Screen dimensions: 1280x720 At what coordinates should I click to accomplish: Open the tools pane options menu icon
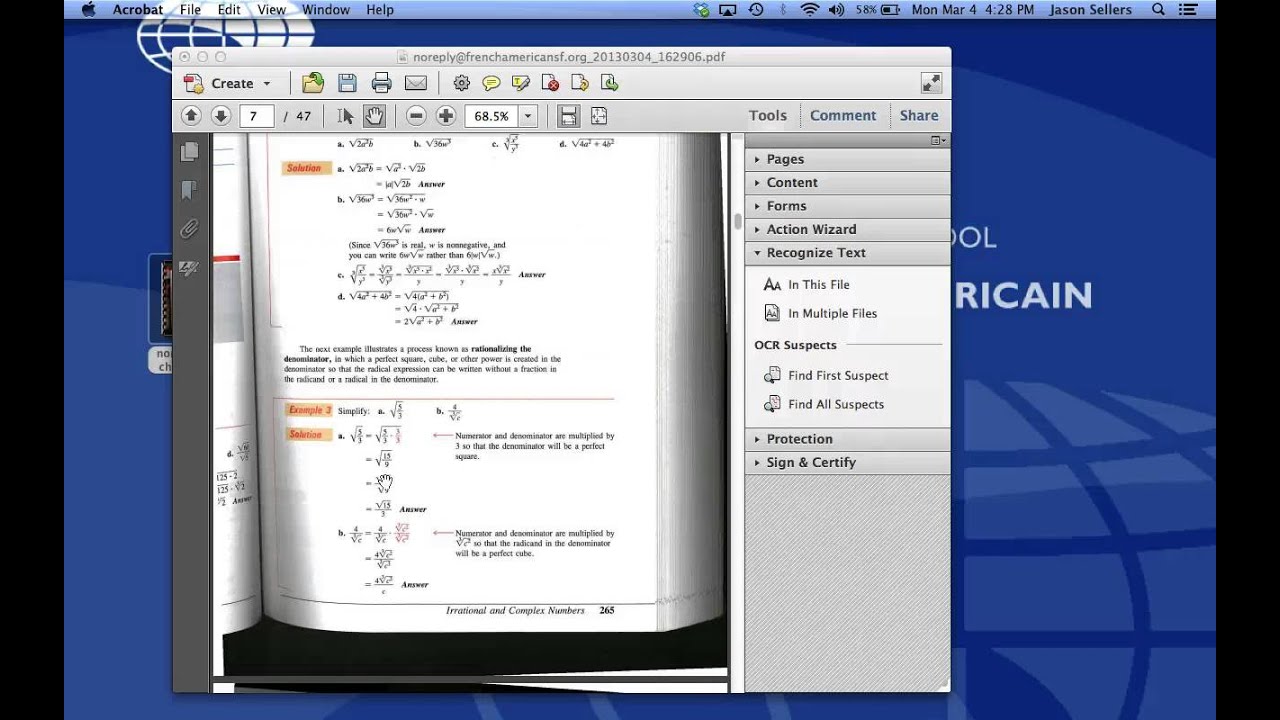point(938,141)
